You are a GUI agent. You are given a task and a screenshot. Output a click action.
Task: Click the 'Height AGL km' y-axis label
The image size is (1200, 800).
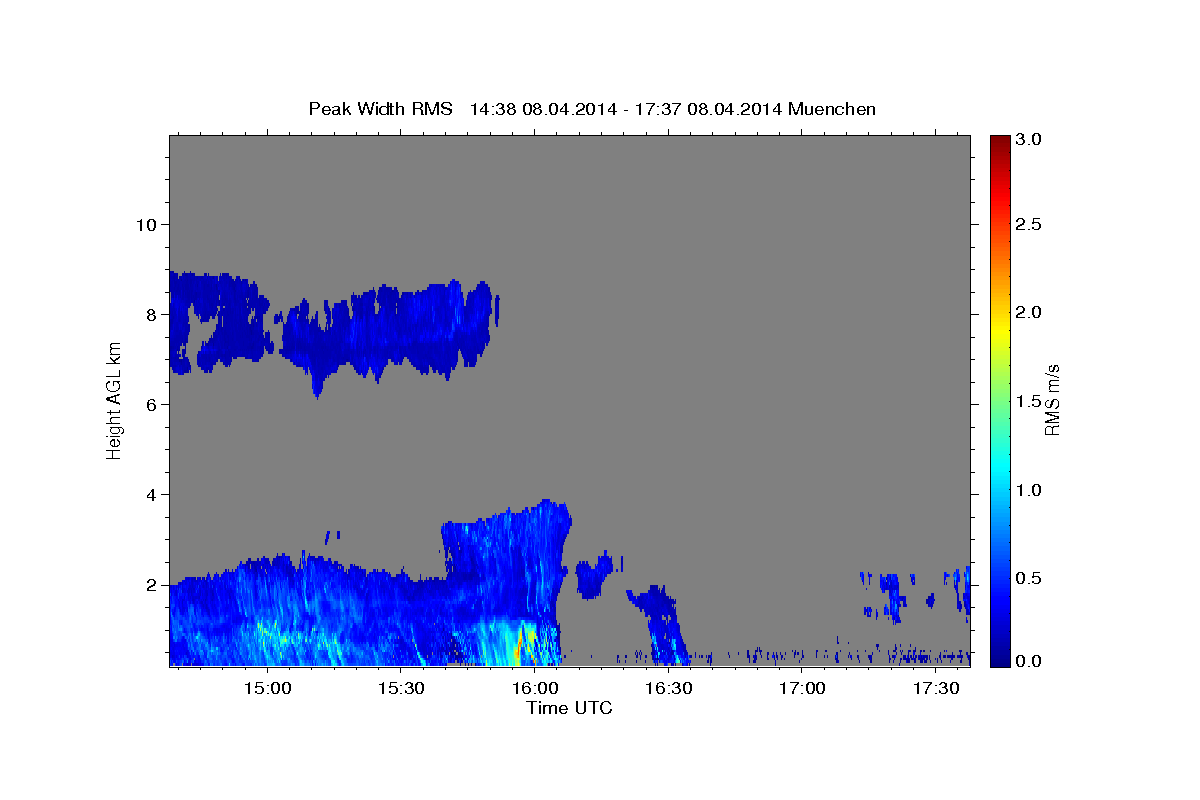coord(114,400)
